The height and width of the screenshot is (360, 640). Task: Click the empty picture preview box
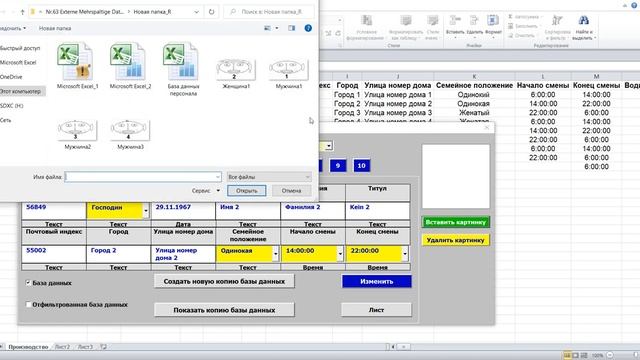coord(456,176)
